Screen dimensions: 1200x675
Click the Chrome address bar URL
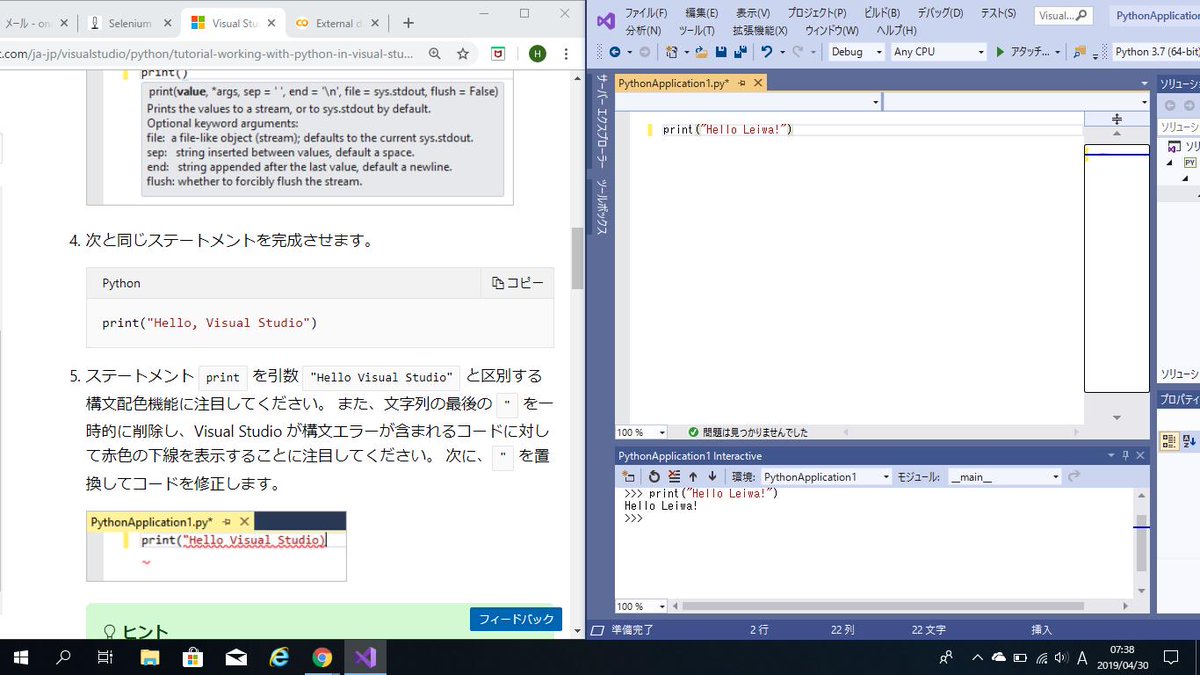pos(207,53)
